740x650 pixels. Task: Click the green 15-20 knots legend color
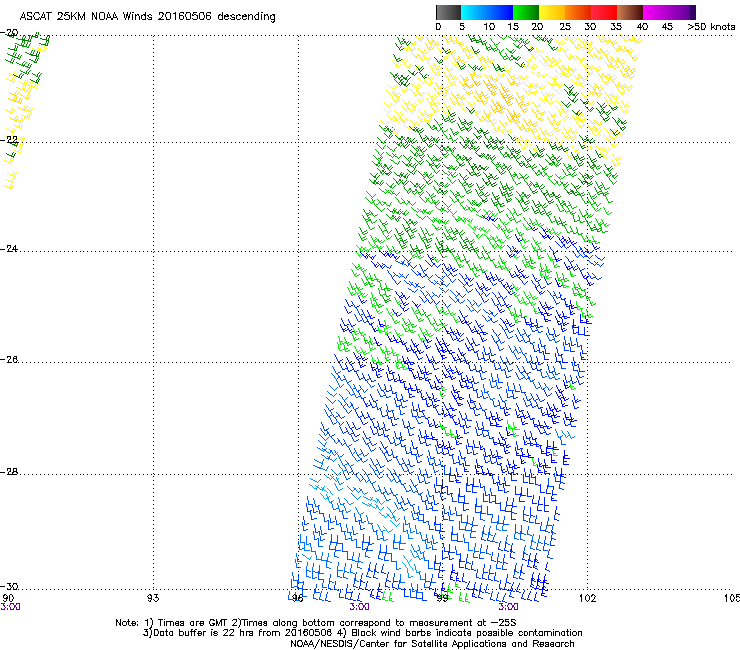click(526, 12)
